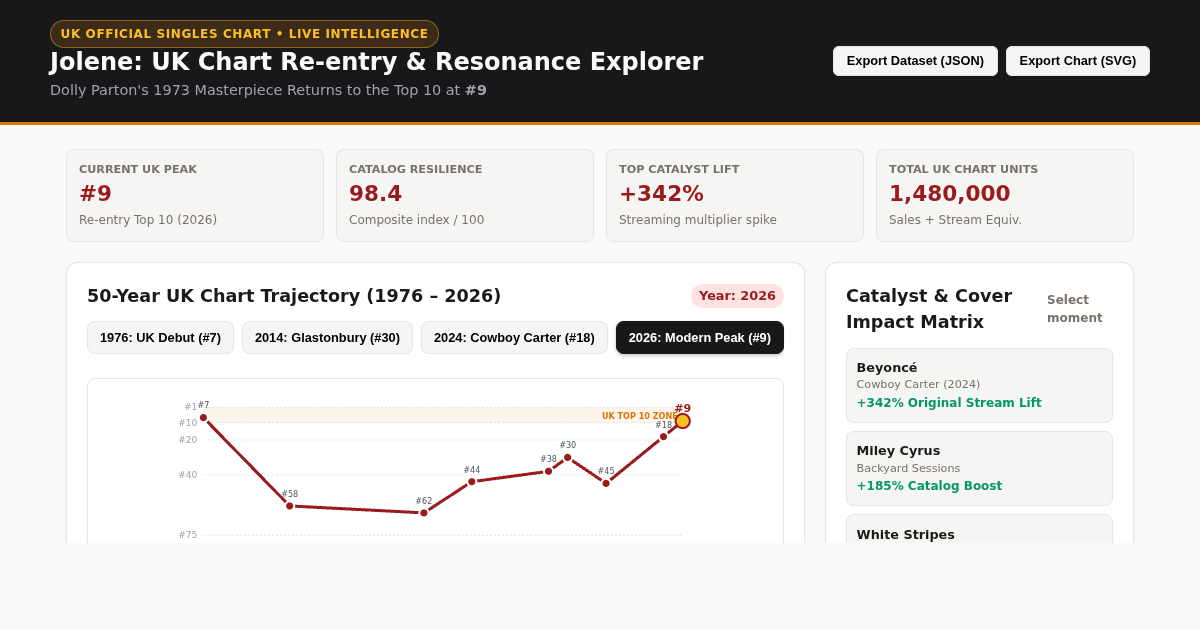Click the Current UK Peak #9 card
This screenshot has width=1200, height=630.
[x=195, y=196]
